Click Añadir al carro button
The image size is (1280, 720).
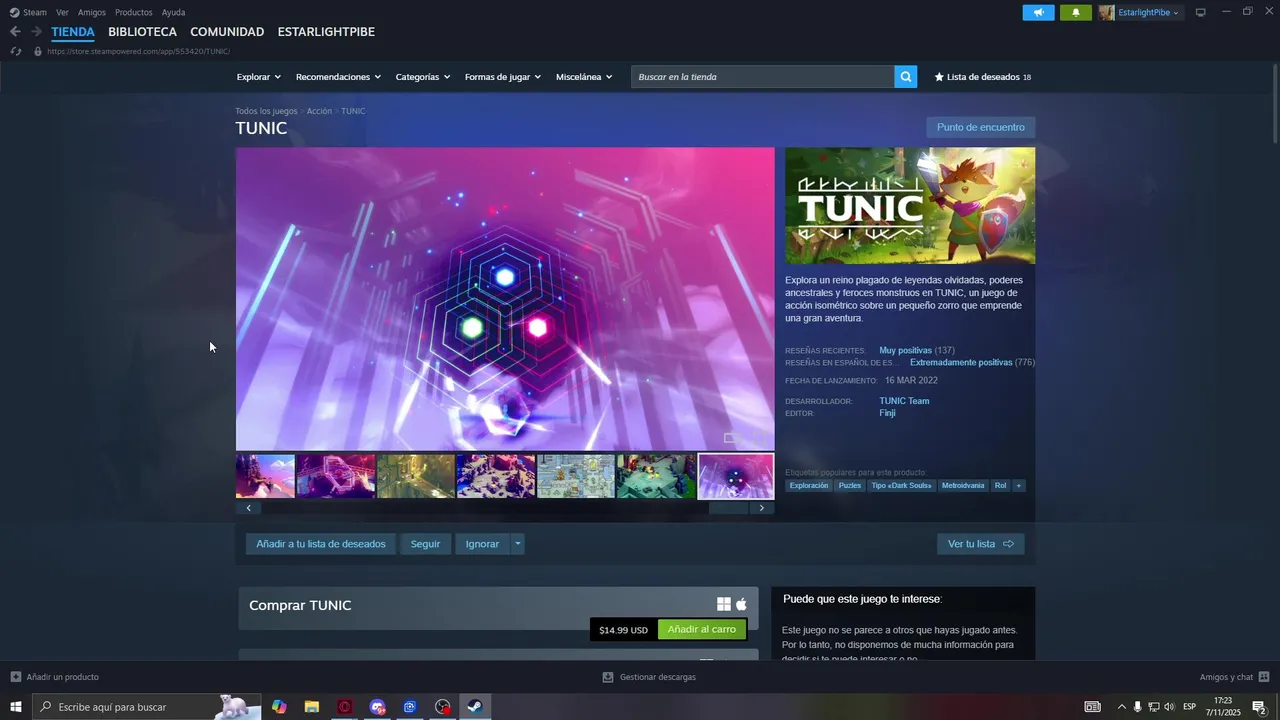coord(702,630)
